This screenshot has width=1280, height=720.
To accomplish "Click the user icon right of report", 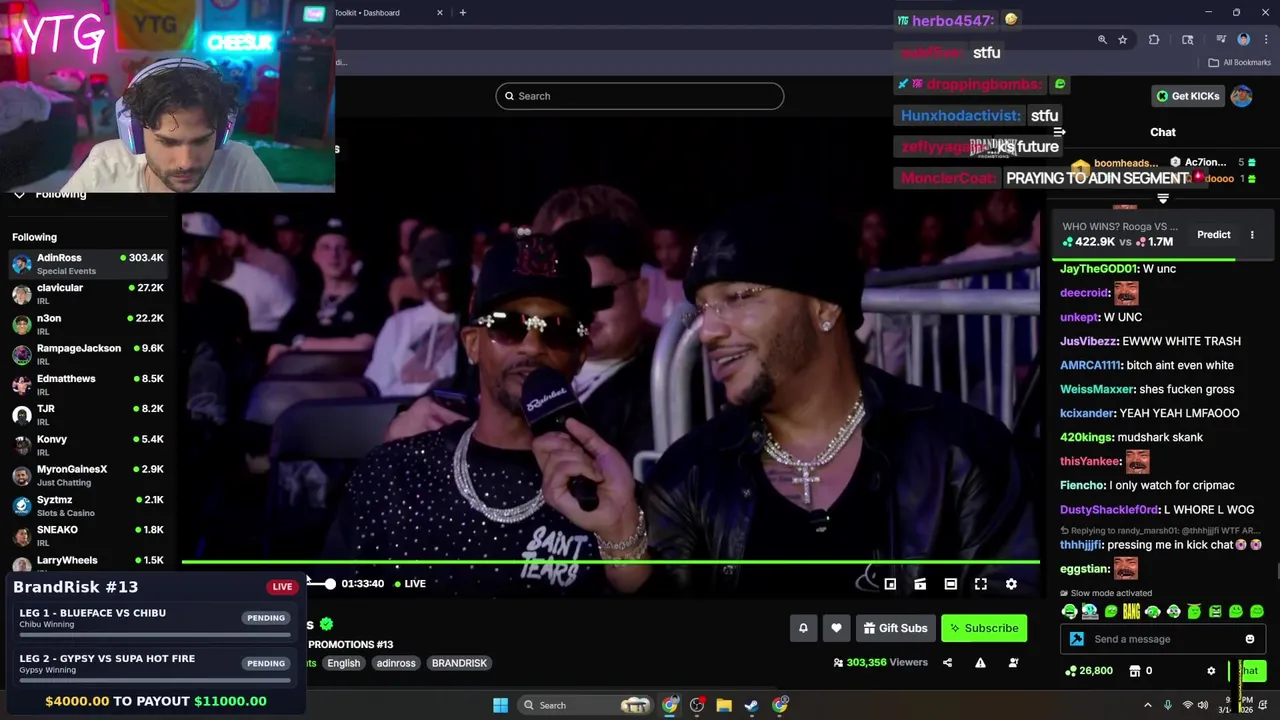I will click(1013, 662).
